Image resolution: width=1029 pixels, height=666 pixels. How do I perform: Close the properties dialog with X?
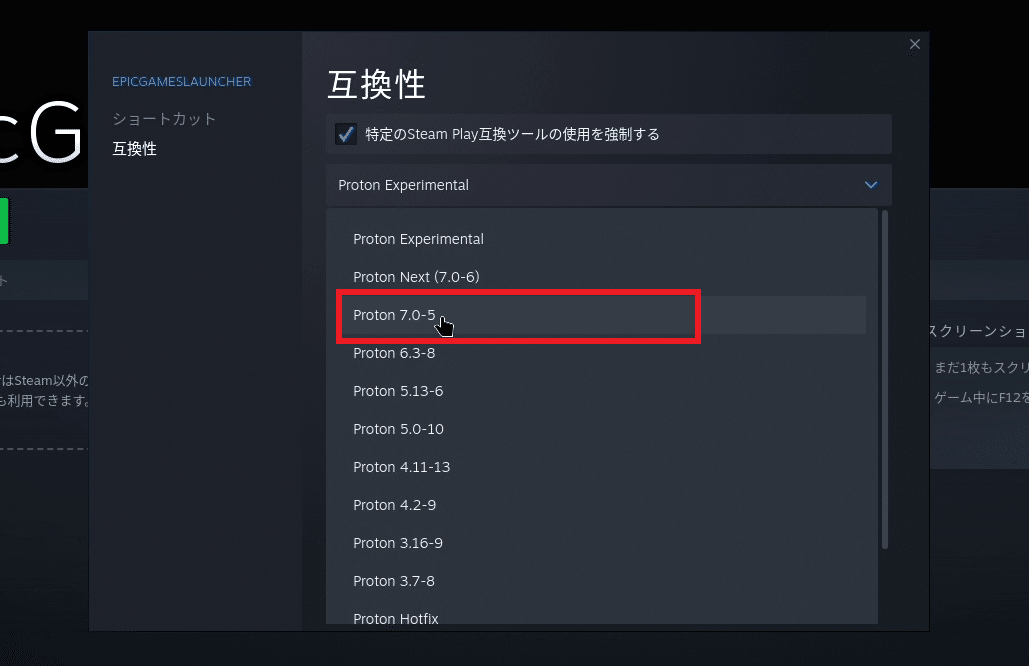click(x=915, y=44)
